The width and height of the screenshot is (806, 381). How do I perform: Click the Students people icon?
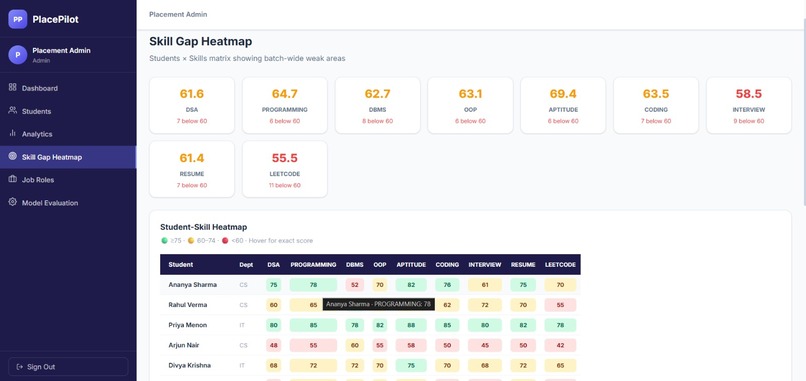(13, 111)
